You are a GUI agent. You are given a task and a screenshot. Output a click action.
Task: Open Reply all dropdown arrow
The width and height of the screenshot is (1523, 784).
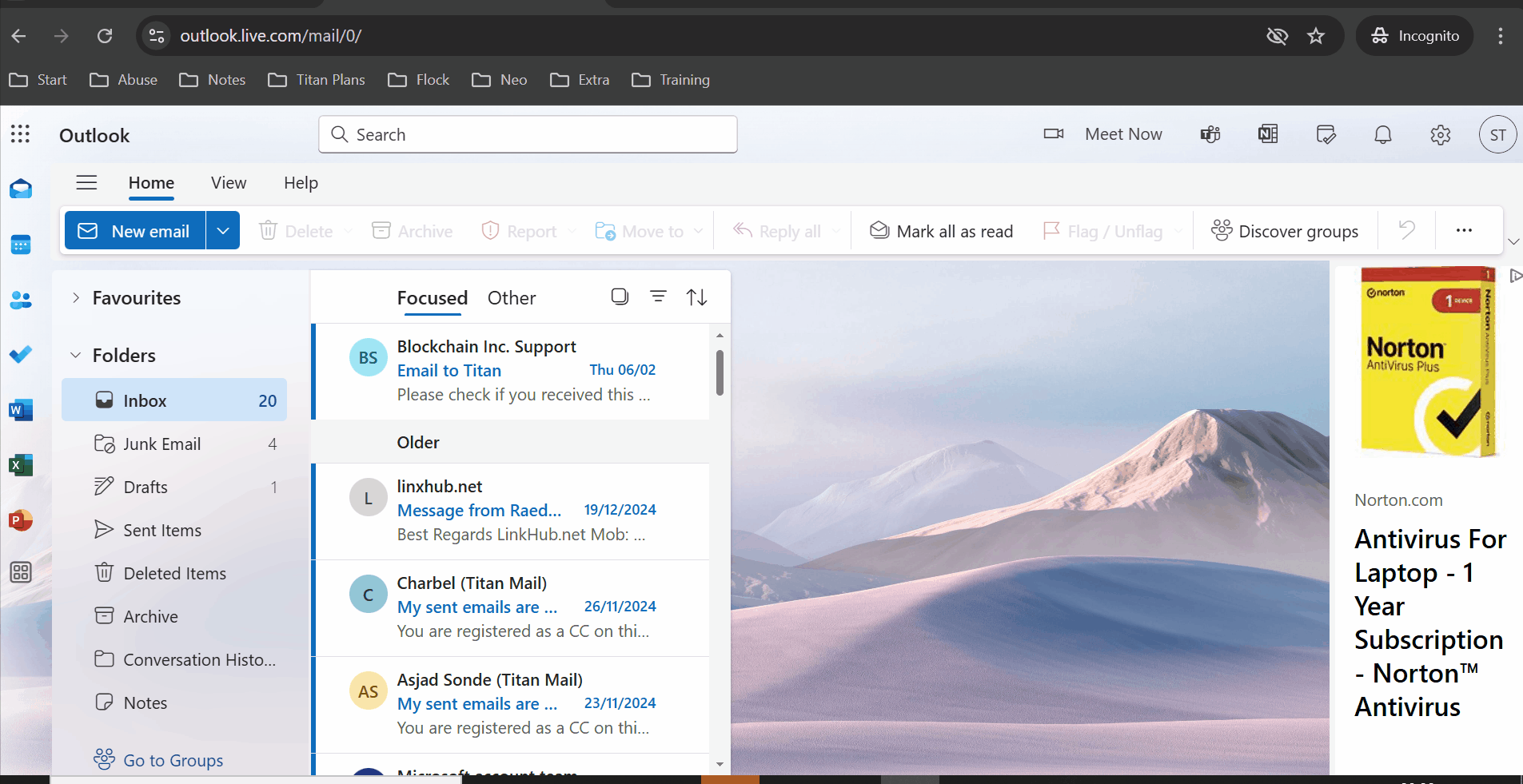pyautogui.click(x=836, y=231)
